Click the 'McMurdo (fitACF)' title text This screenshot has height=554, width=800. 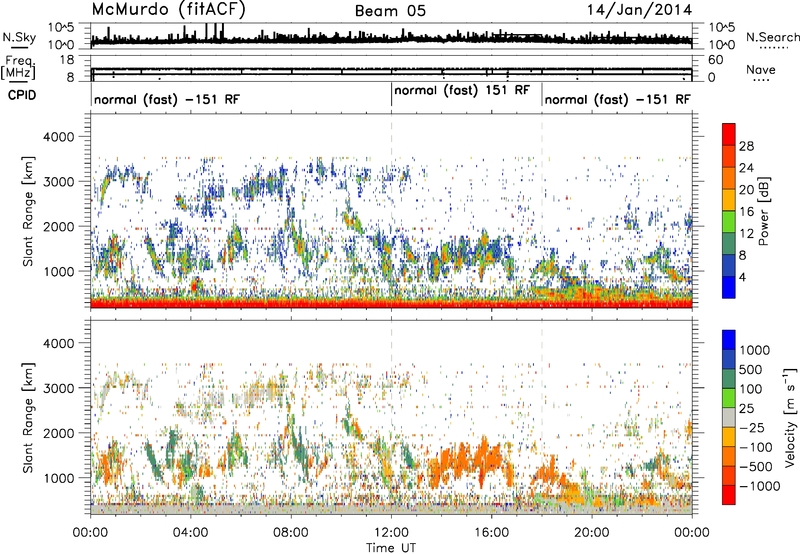(168, 10)
